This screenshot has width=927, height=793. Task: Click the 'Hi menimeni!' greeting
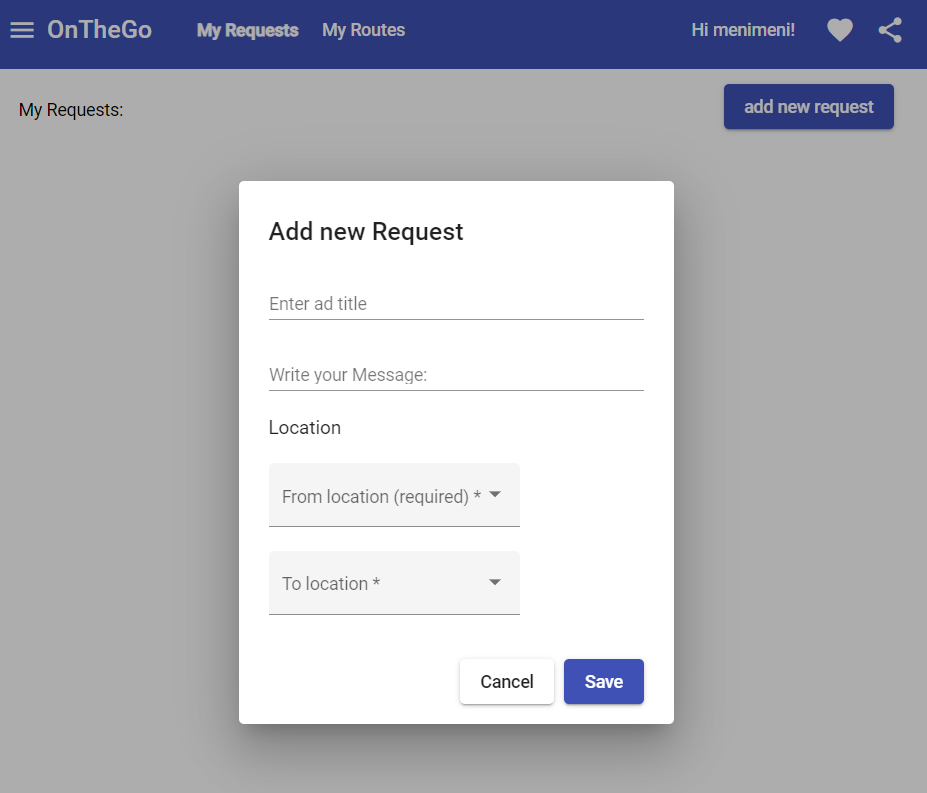[743, 30]
